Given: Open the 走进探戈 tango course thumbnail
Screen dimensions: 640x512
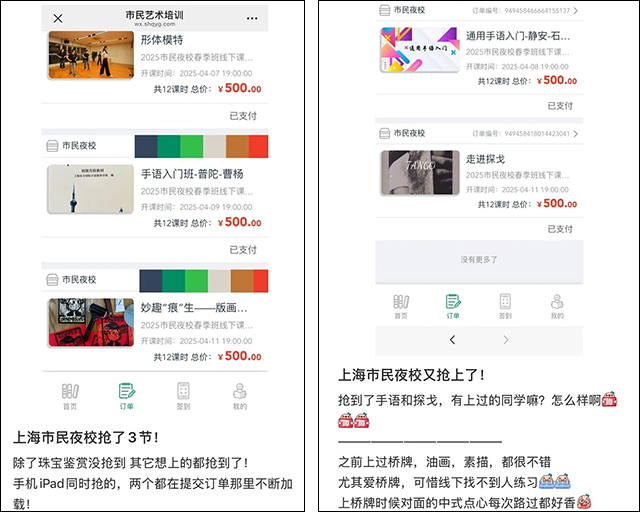Looking at the screenshot, I should tap(420, 173).
